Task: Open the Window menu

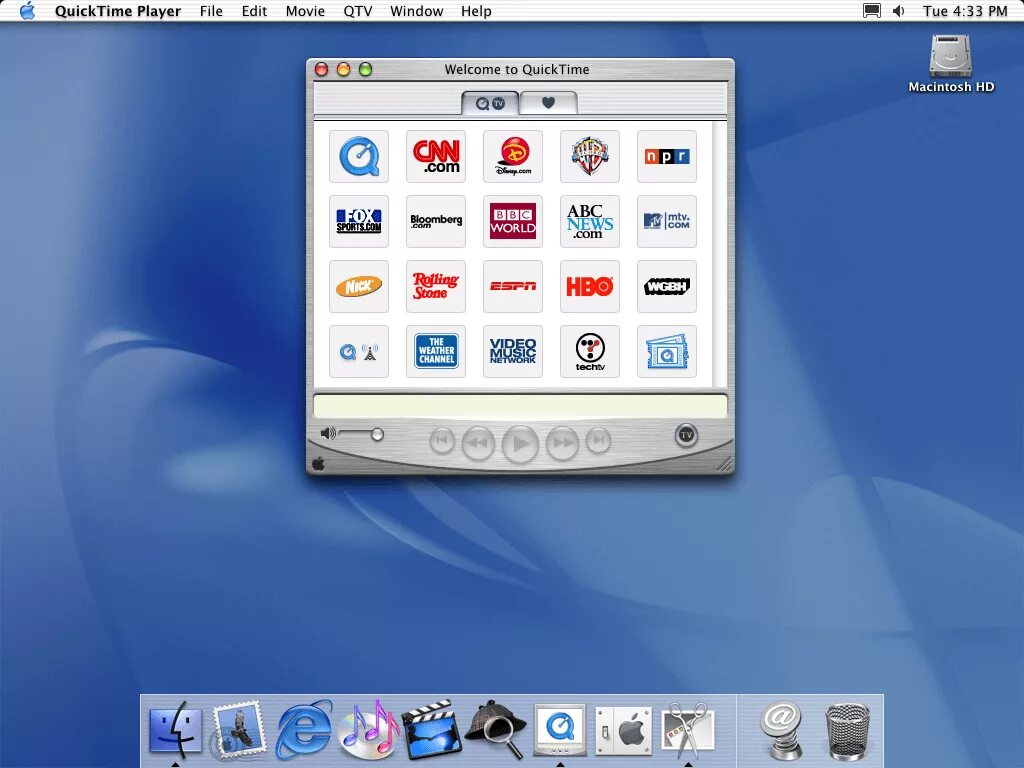Action: pos(417,11)
